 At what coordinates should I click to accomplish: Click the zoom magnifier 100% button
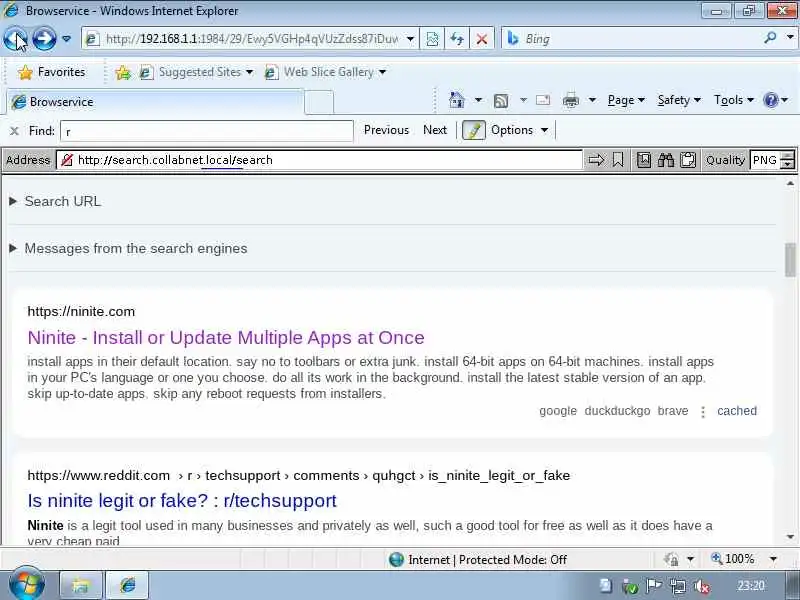pyautogui.click(x=733, y=560)
